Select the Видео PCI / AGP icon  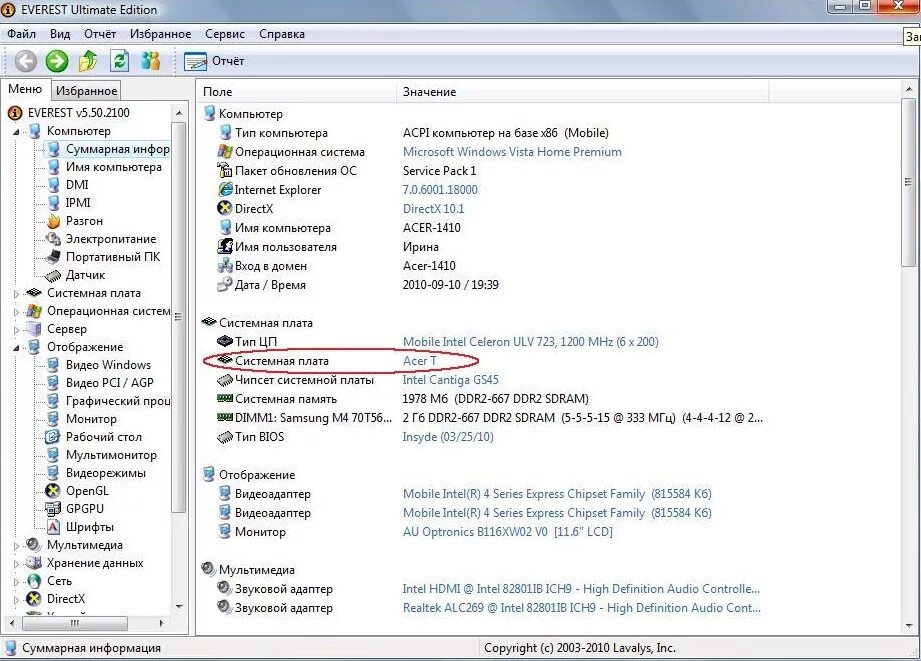tap(53, 383)
